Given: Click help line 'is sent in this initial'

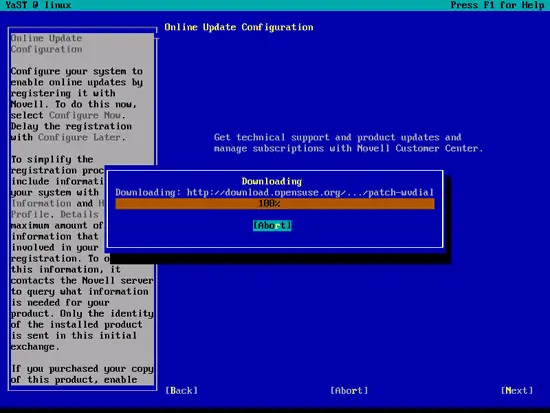Looking at the screenshot, I should pyautogui.click(x=74, y=335).
